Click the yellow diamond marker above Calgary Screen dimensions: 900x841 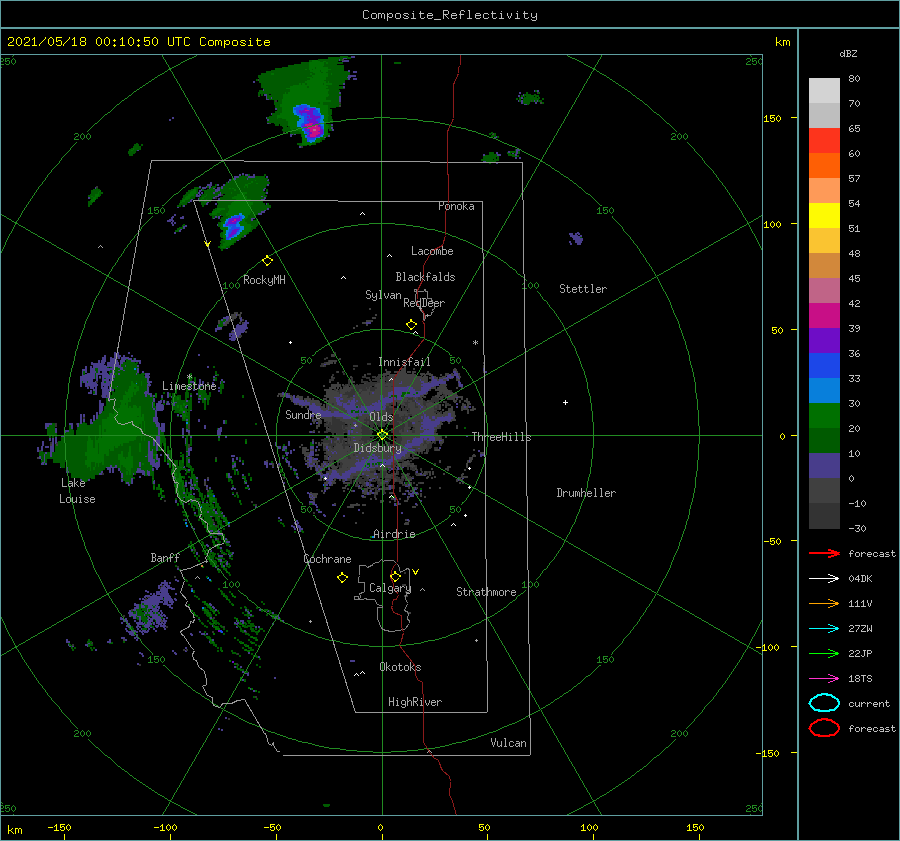pyautogui.click(x=395, y=576)
